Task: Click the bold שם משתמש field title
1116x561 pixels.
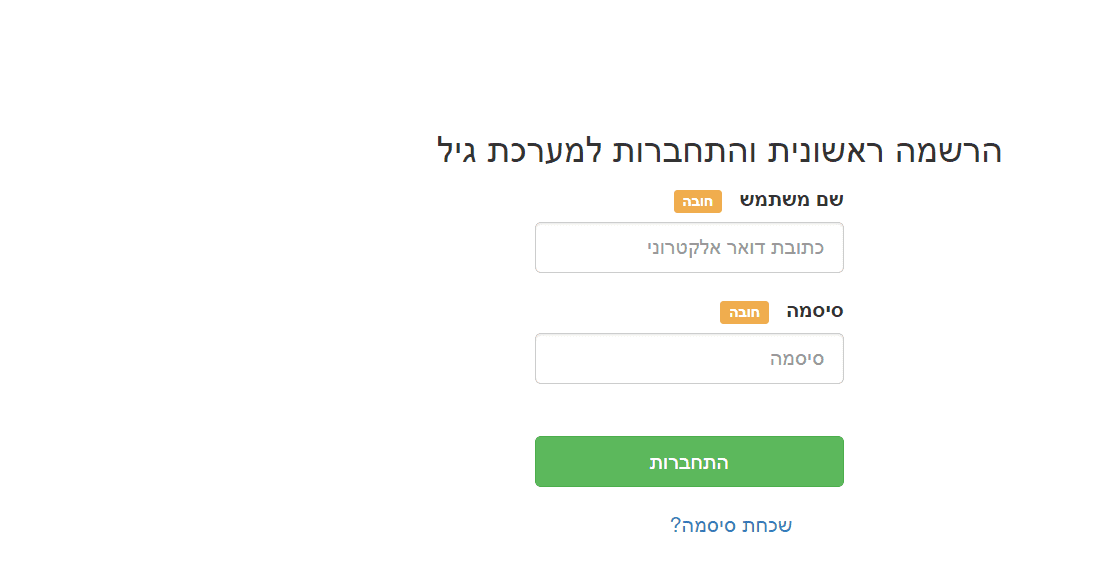Action: (x=791, y=200)
